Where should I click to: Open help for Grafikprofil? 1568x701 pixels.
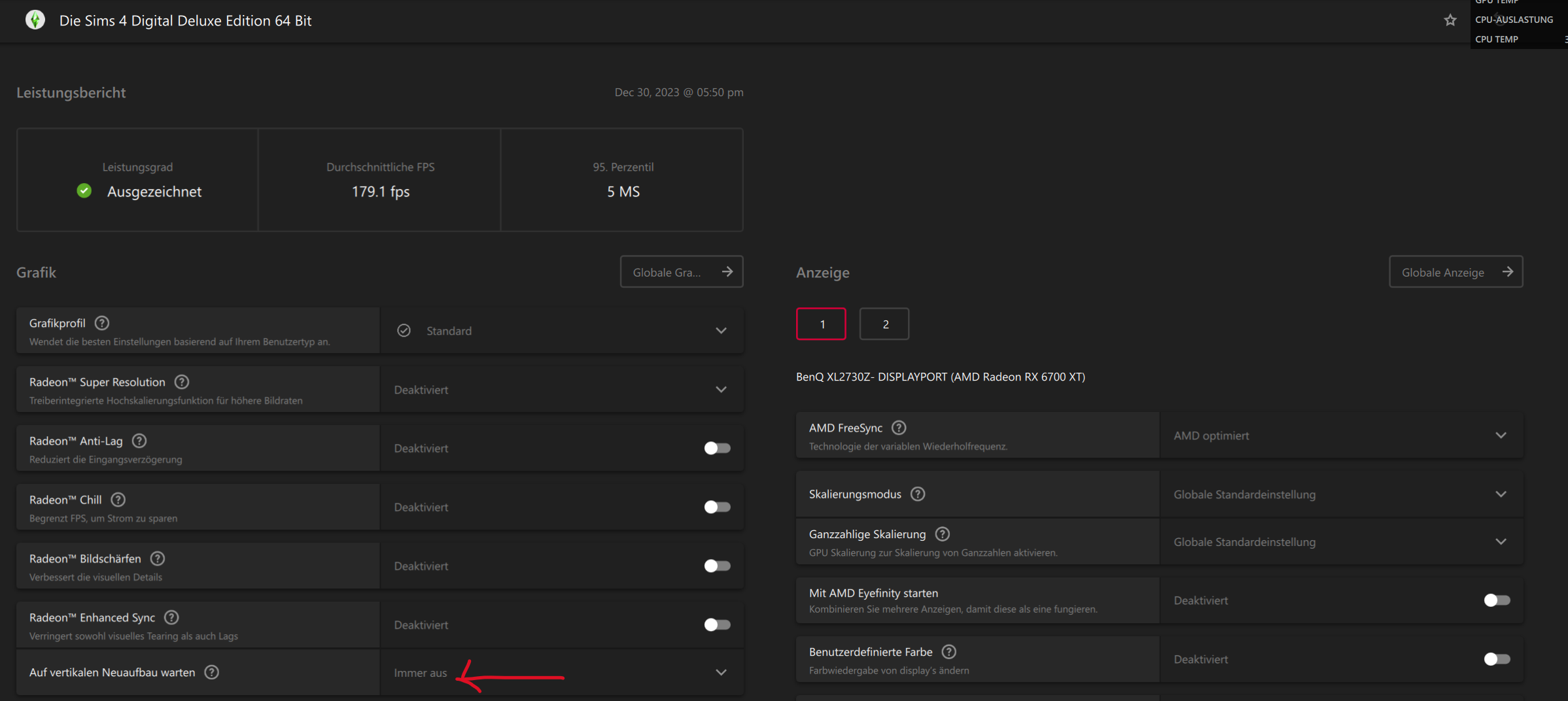click(x=102, y=323)
